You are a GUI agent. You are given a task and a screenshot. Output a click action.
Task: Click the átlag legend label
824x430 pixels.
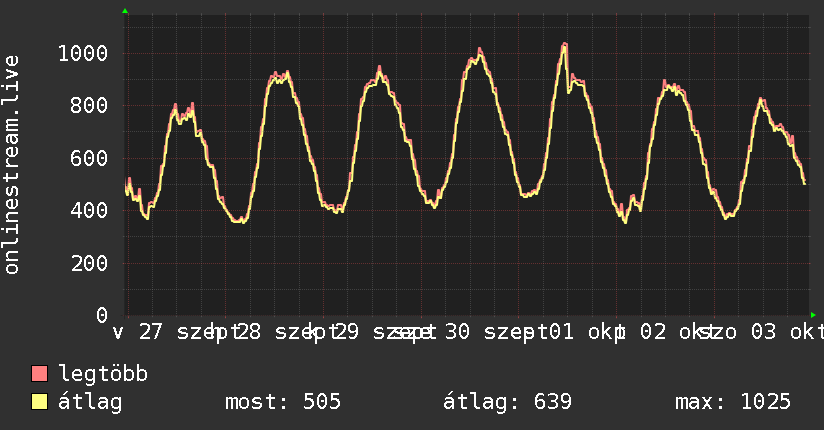(x=90, y=402)
